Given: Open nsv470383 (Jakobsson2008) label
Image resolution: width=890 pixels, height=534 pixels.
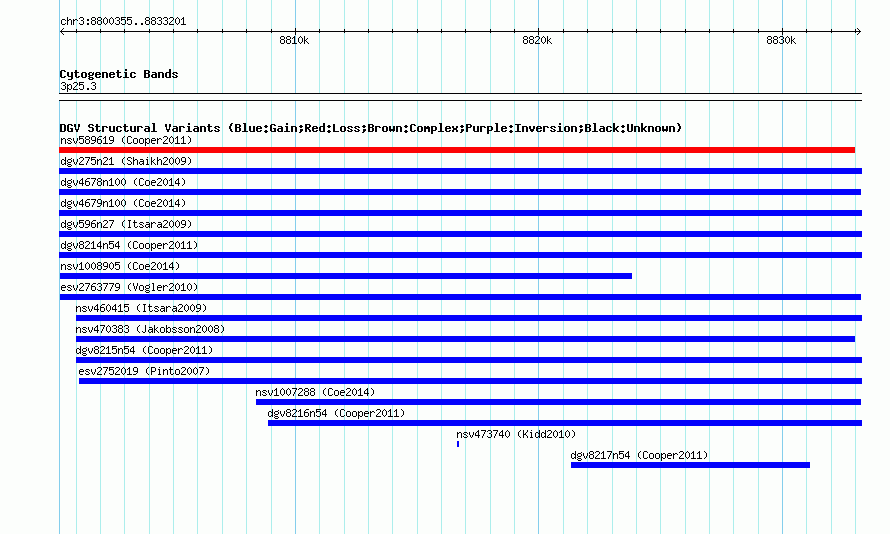Looking at the screenshot, I should click(150, 329).
